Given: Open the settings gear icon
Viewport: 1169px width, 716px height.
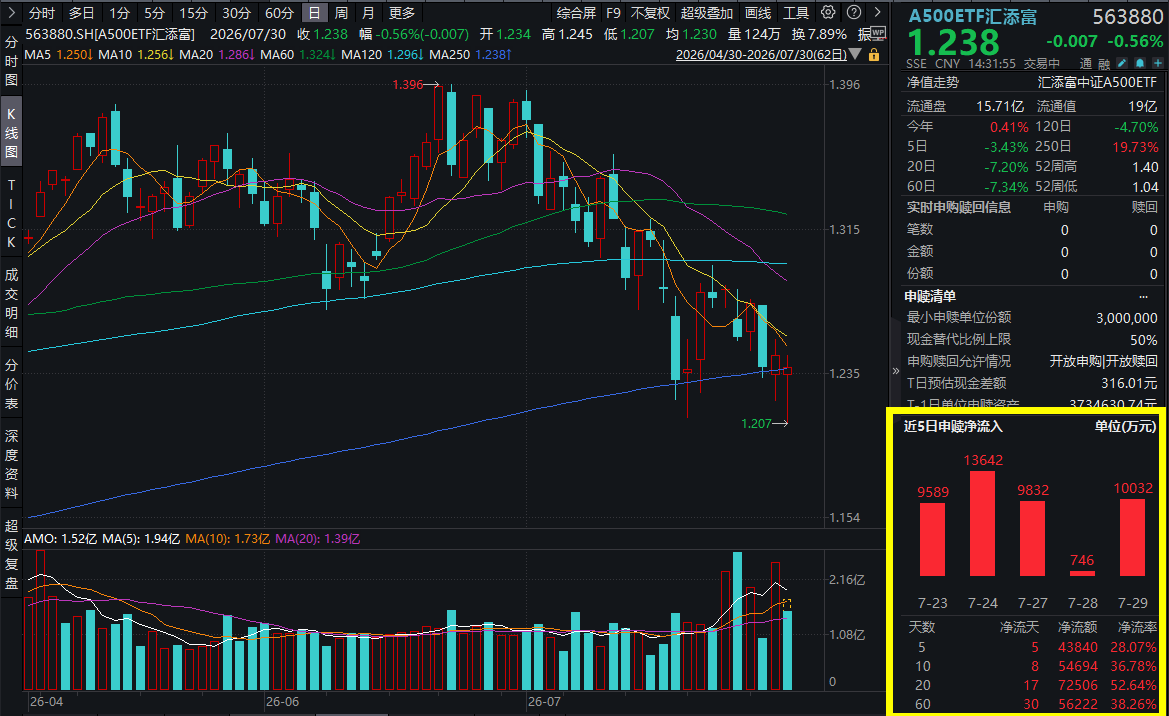Looking at the screenshot, I should [828, 13].
